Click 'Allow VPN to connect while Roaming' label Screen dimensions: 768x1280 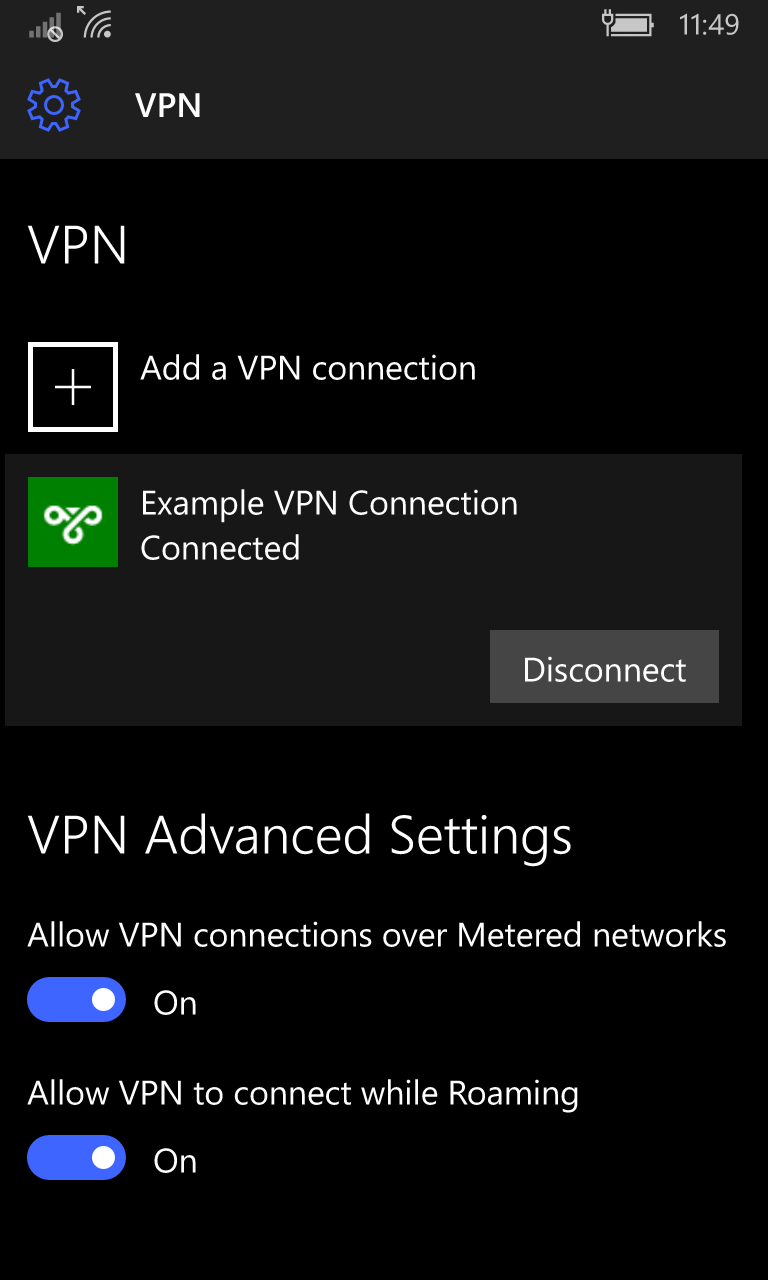click(303, 1093)
